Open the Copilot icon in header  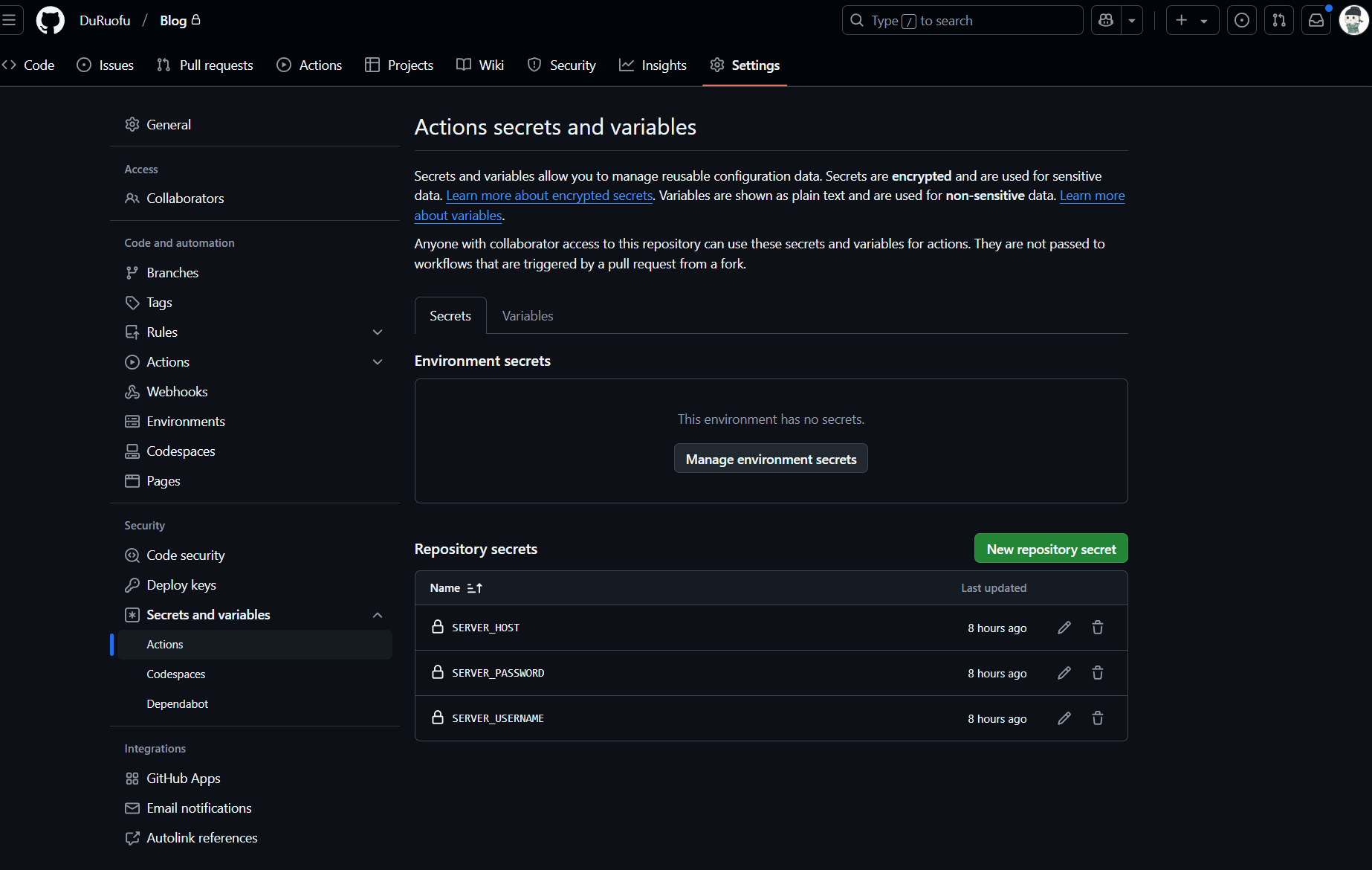[1106, 20]
